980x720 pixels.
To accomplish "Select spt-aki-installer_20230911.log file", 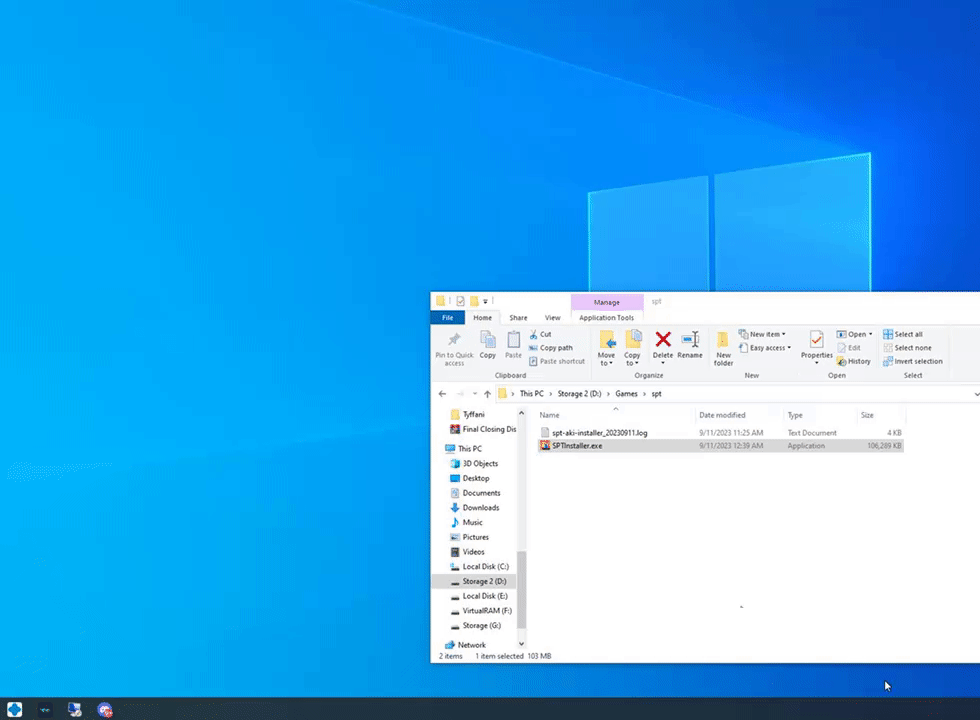I will 599,432.
